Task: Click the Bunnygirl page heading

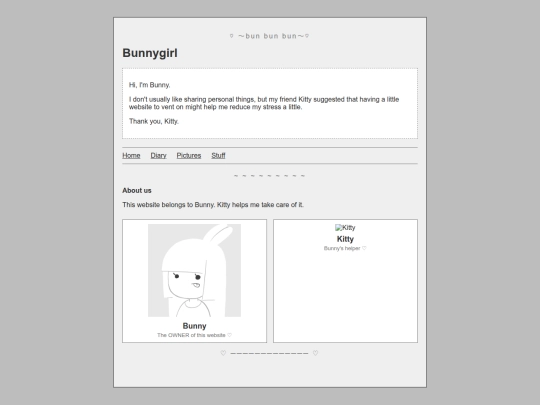Action: (150, 53)
